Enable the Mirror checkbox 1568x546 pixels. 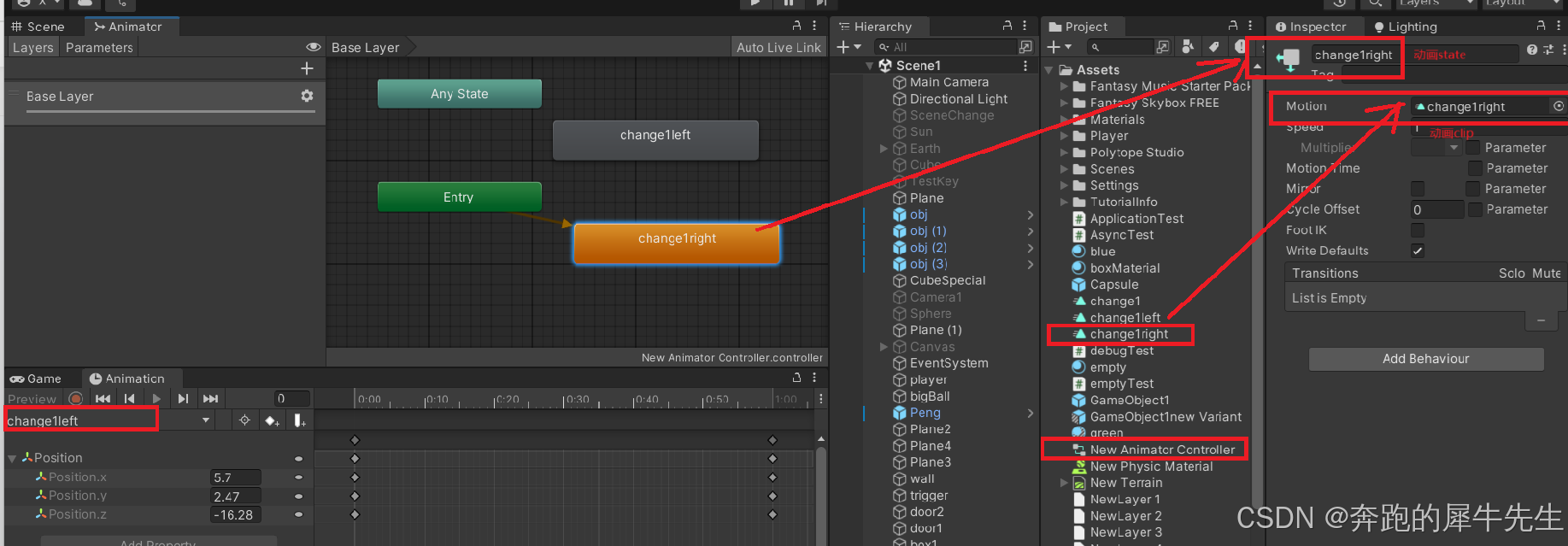pyautogui.click(x=1418, y=189)
